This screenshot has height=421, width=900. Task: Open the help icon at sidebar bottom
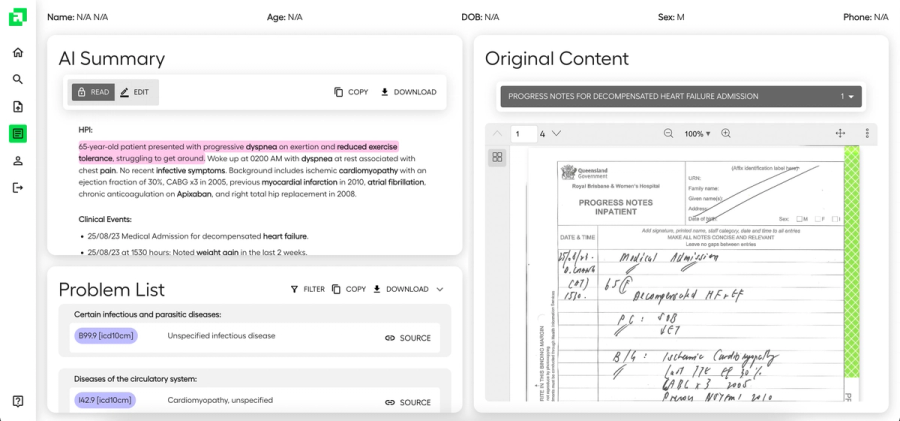tap(18, 401)
